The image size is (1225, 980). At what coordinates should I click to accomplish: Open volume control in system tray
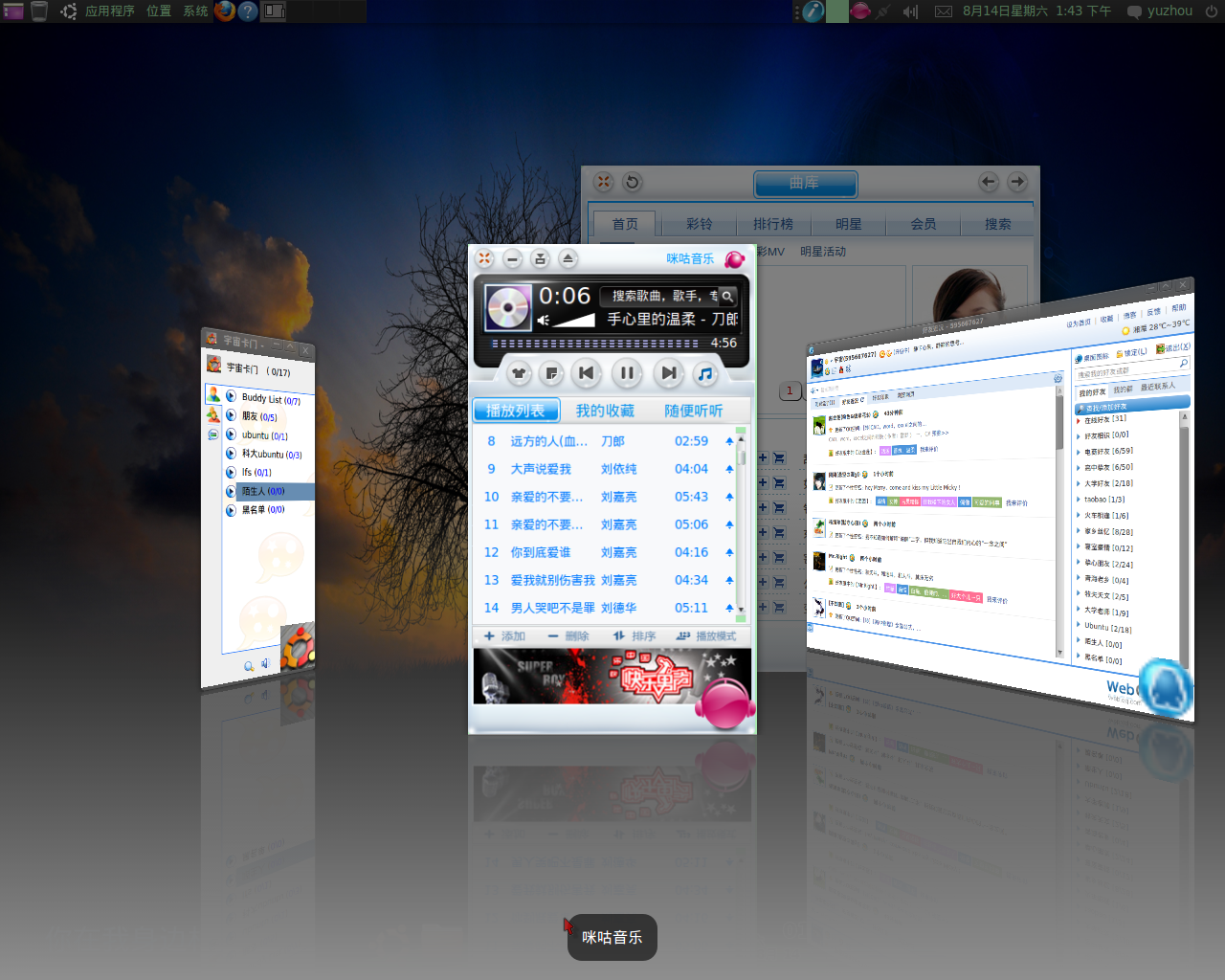[x=910, y=11]
